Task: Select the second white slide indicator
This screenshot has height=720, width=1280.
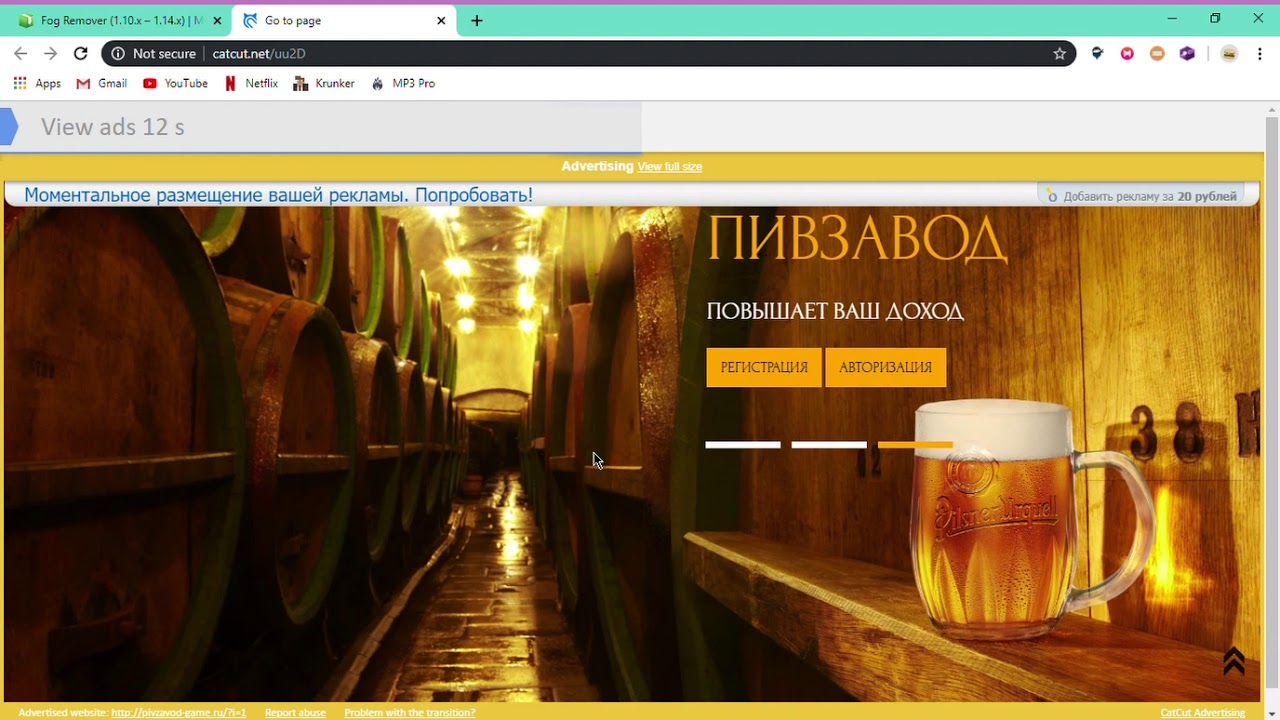Action: coord(829,445)
